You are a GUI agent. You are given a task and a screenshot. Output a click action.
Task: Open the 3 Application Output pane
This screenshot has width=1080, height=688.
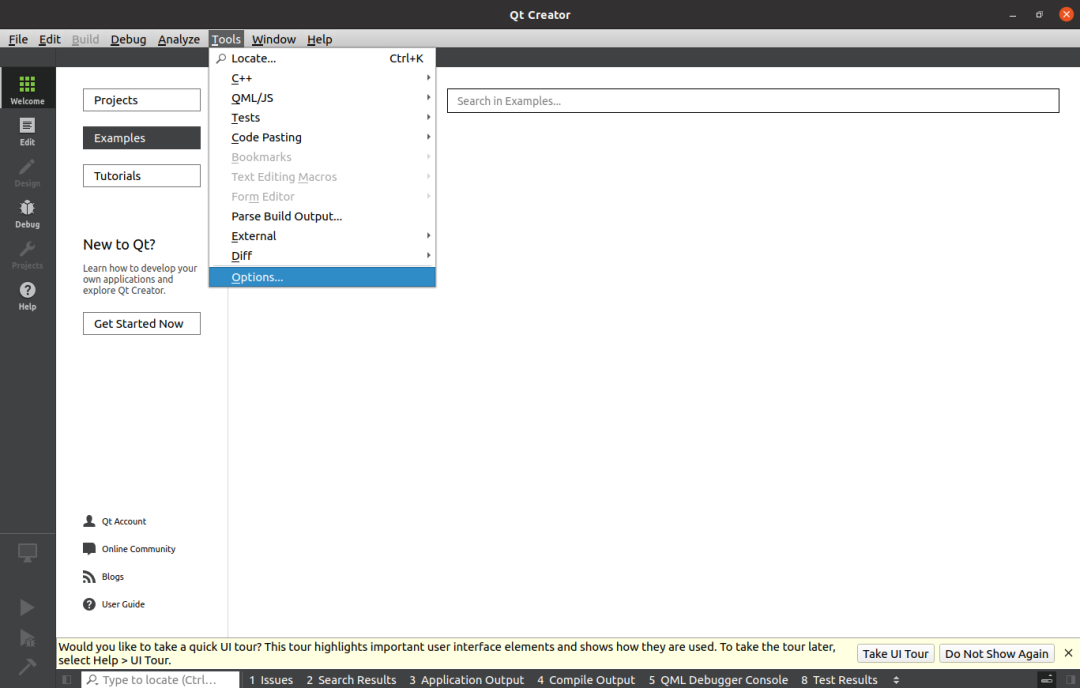[466, 680]
